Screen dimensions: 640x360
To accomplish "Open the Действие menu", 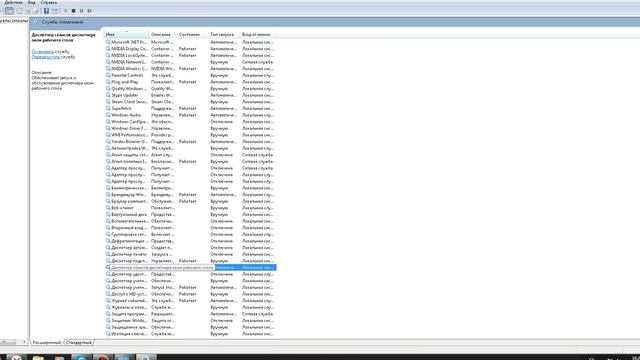I will 13,2.
